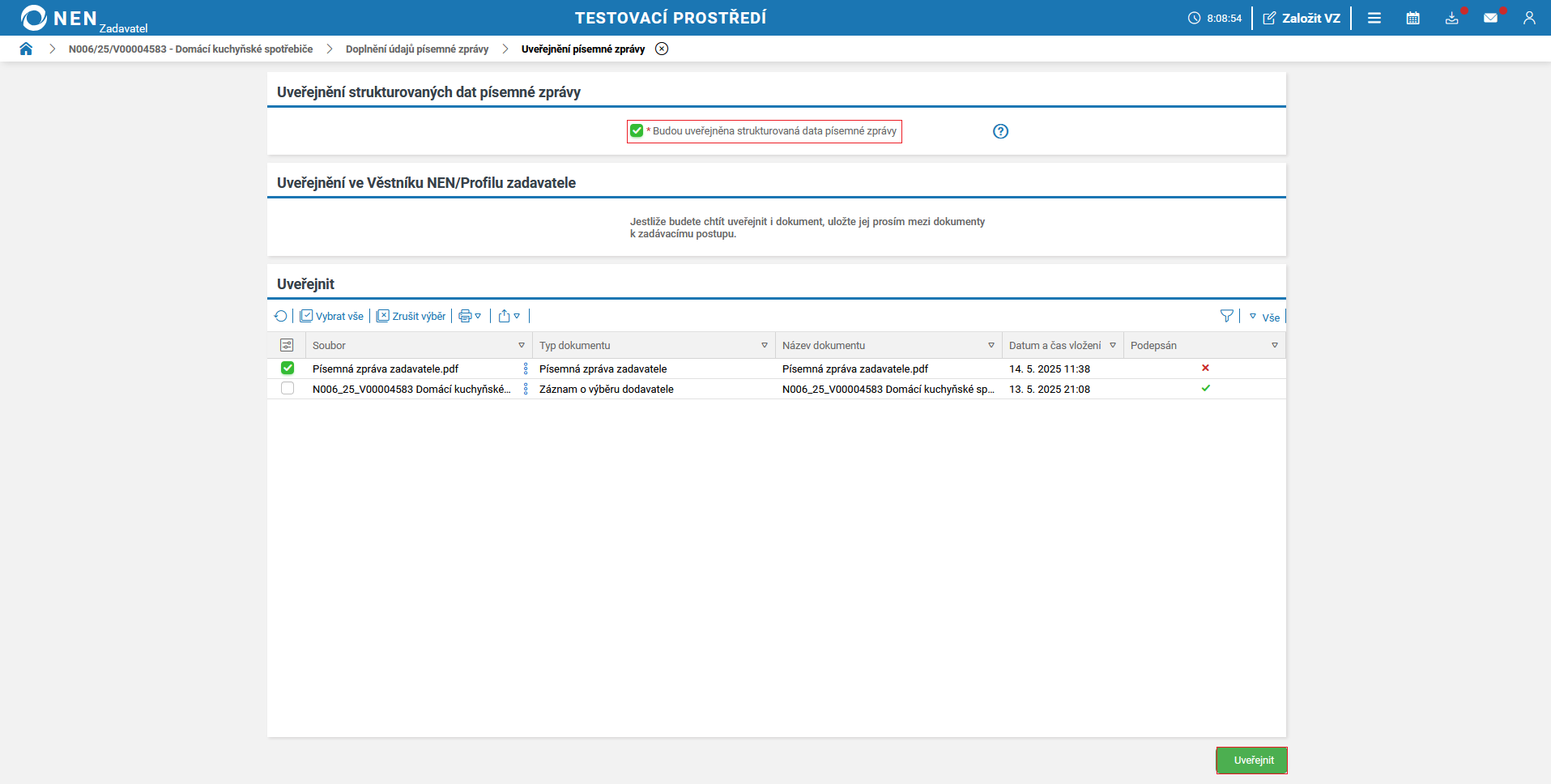Open Typ dokumentu column filter arrow
This screenshot has width=1551, height=784.
(764, 346)
